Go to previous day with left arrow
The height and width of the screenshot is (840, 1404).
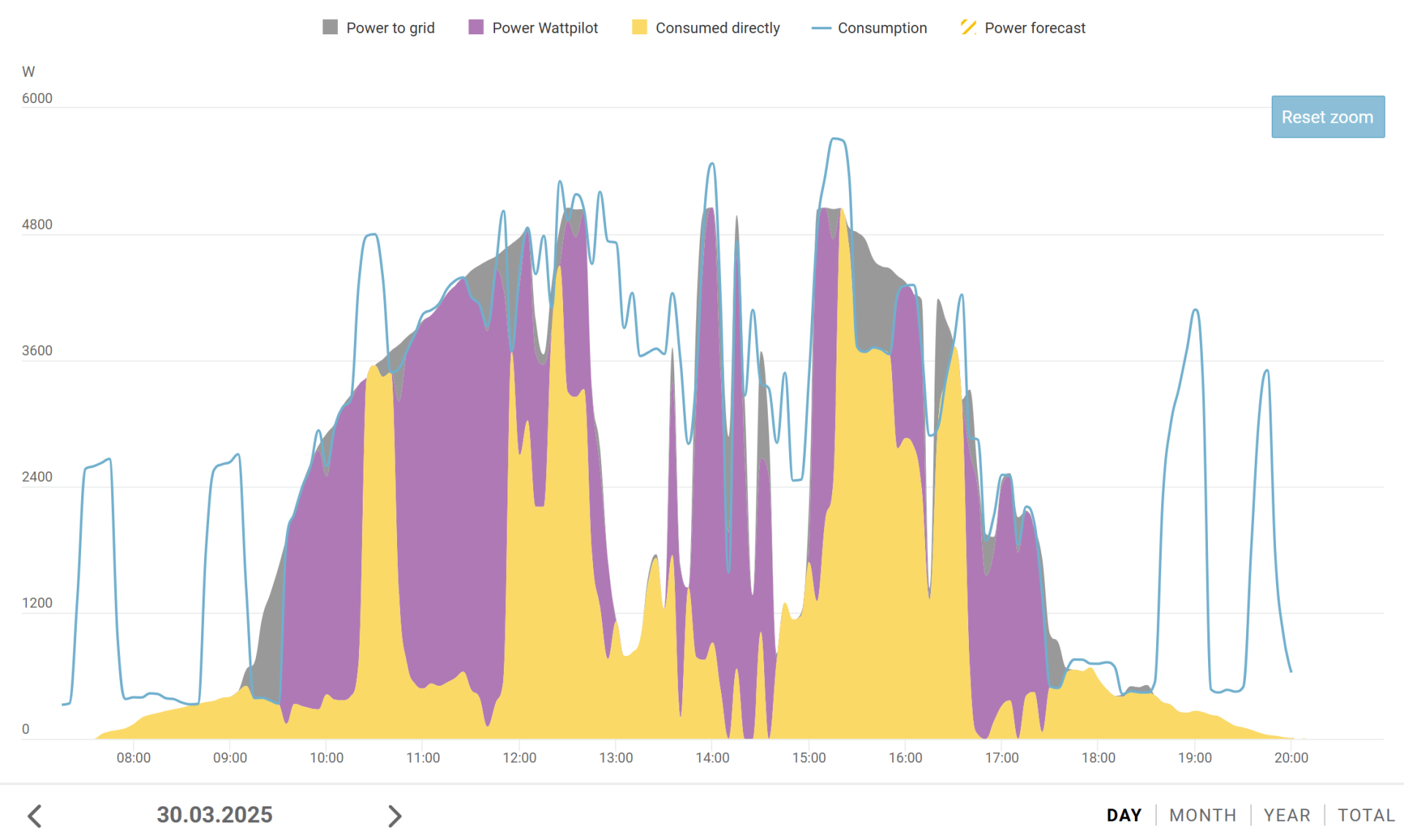tap(34, 815)
